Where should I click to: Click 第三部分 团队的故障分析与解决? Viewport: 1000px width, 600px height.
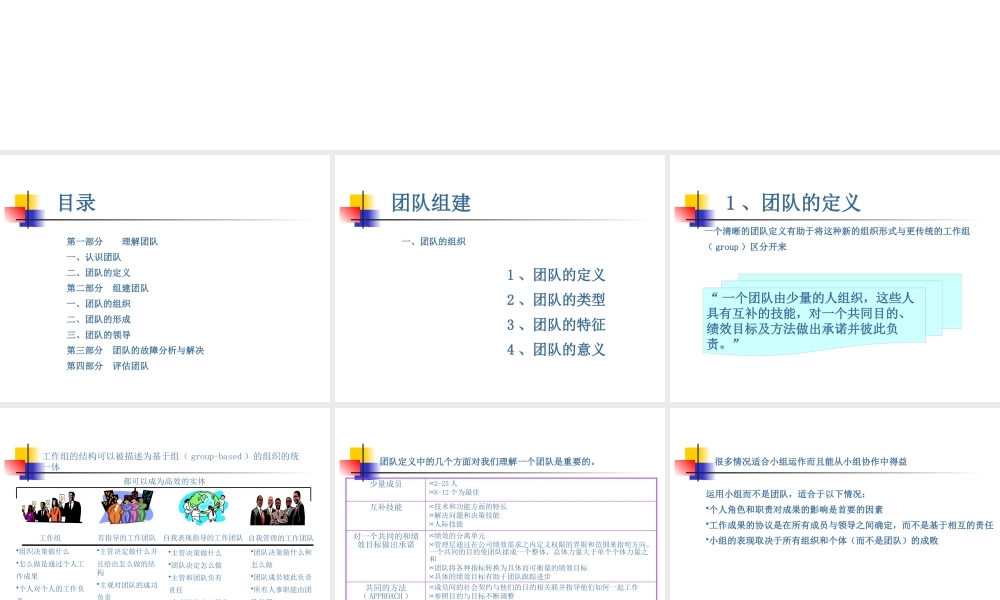[x=135, y=351]
